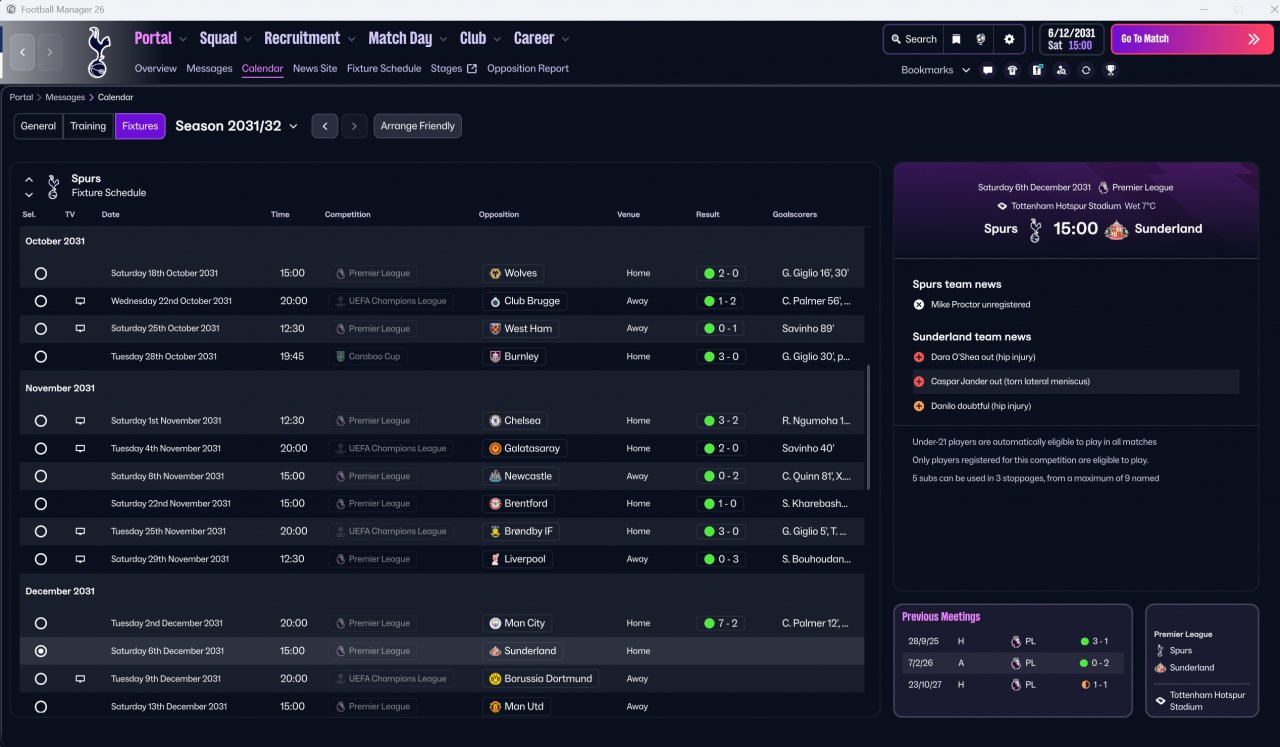The width and height of the screenshot is (1280, 747).
Task: Go back using the history back arrow
Action: (x=23, y=52)
